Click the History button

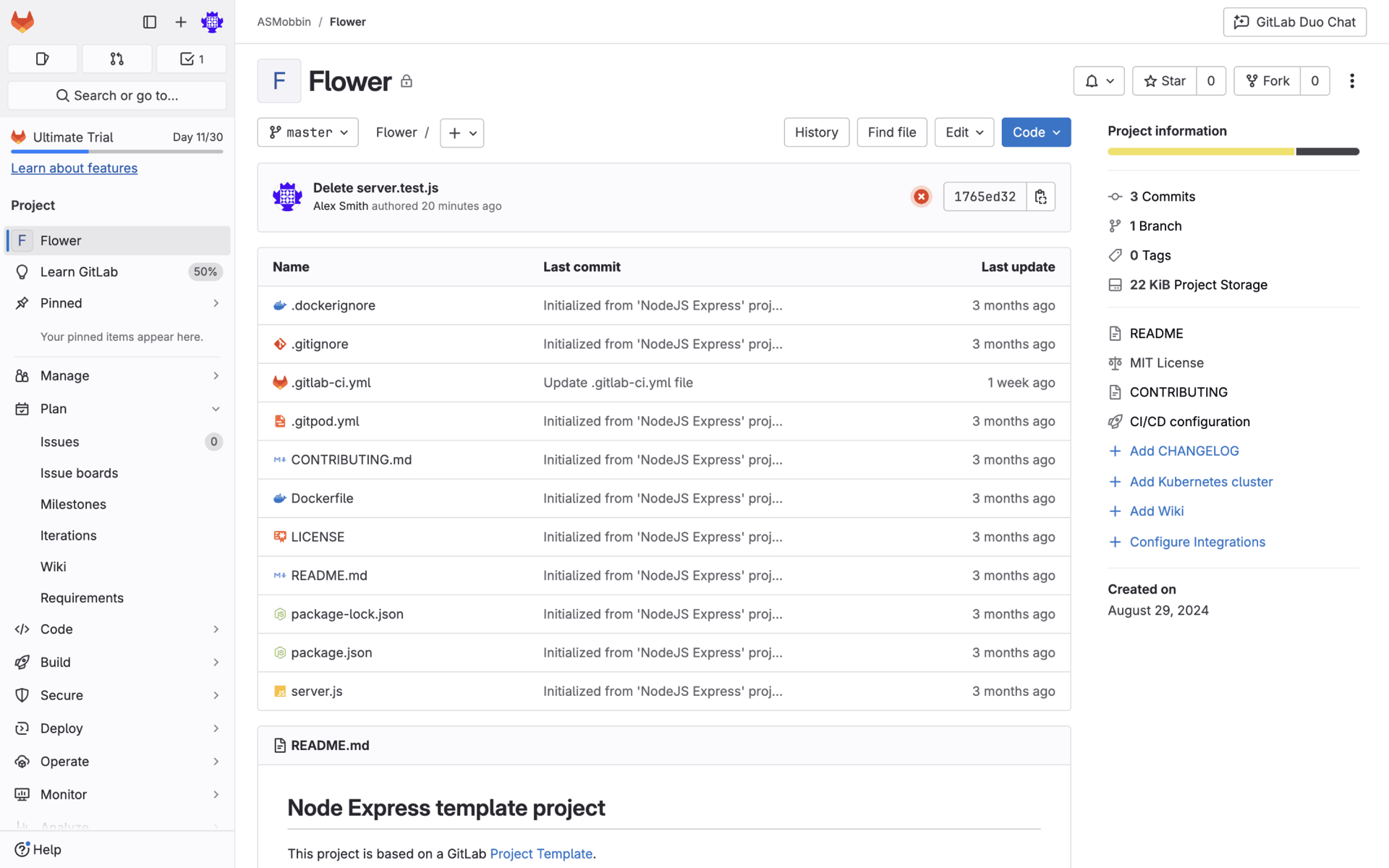pos(817,132)
